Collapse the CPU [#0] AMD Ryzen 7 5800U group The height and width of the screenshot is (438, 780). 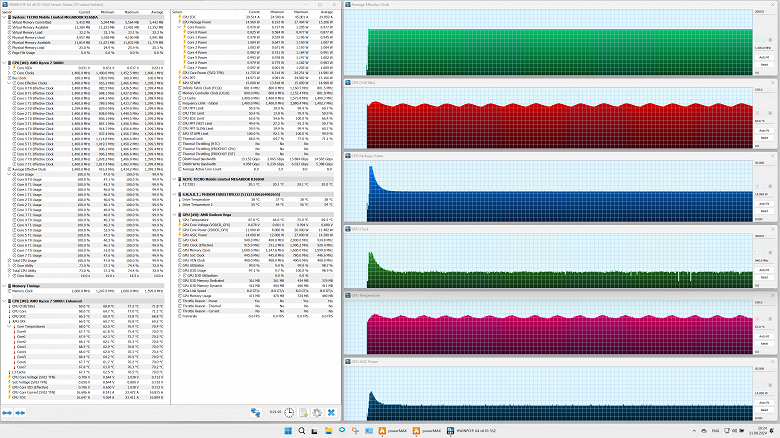coord(5,62)
